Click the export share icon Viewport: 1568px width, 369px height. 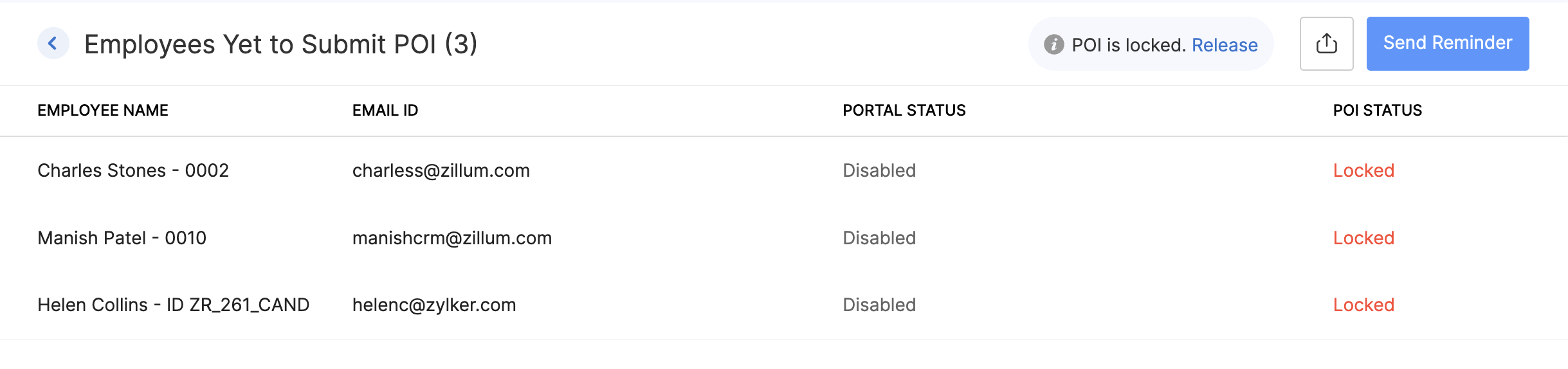(1326, 44)
